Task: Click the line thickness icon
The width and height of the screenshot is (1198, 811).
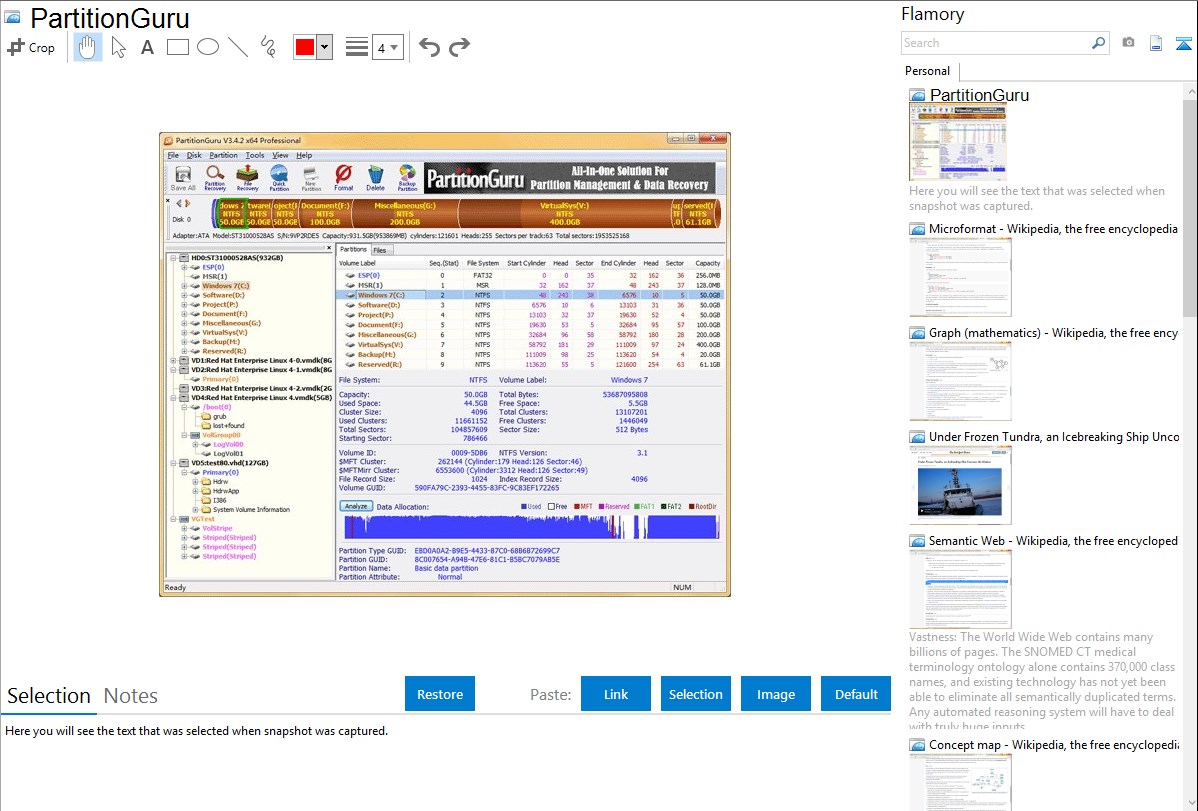Action: [x=357, y=47]
